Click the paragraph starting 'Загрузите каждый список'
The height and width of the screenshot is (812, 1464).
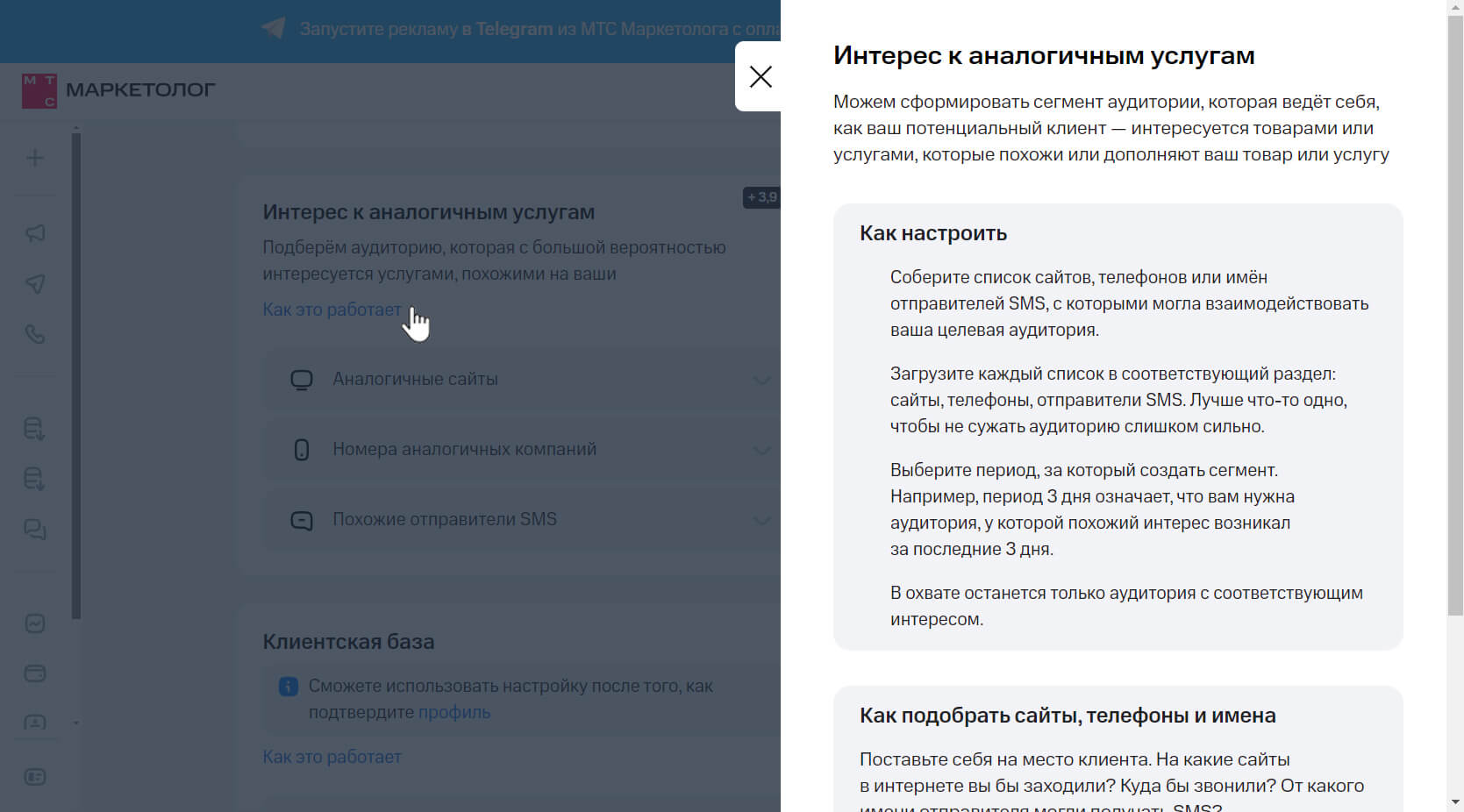(1118, 400)
